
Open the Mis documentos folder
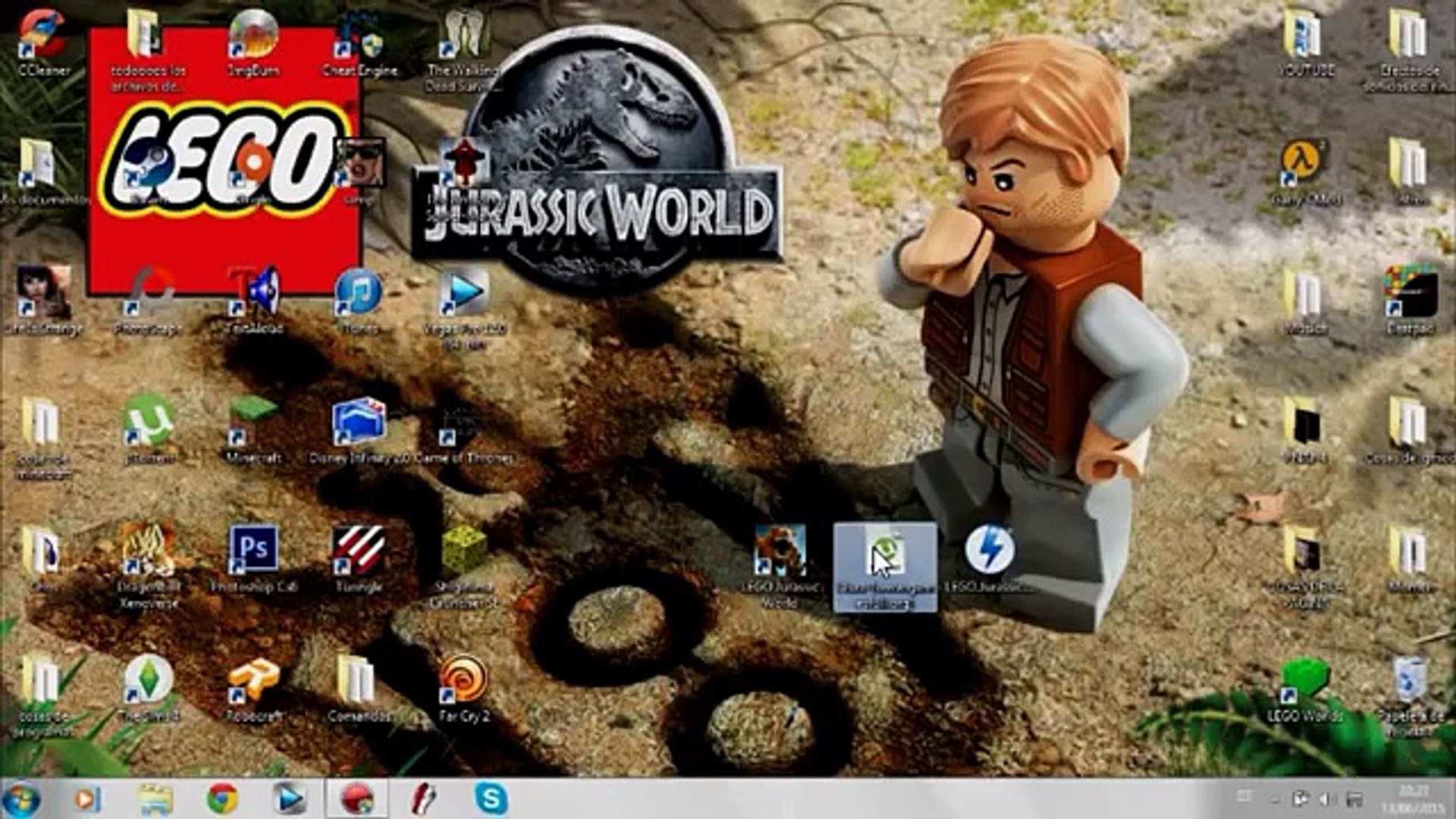pyautogui.click(x=43, y=171)
